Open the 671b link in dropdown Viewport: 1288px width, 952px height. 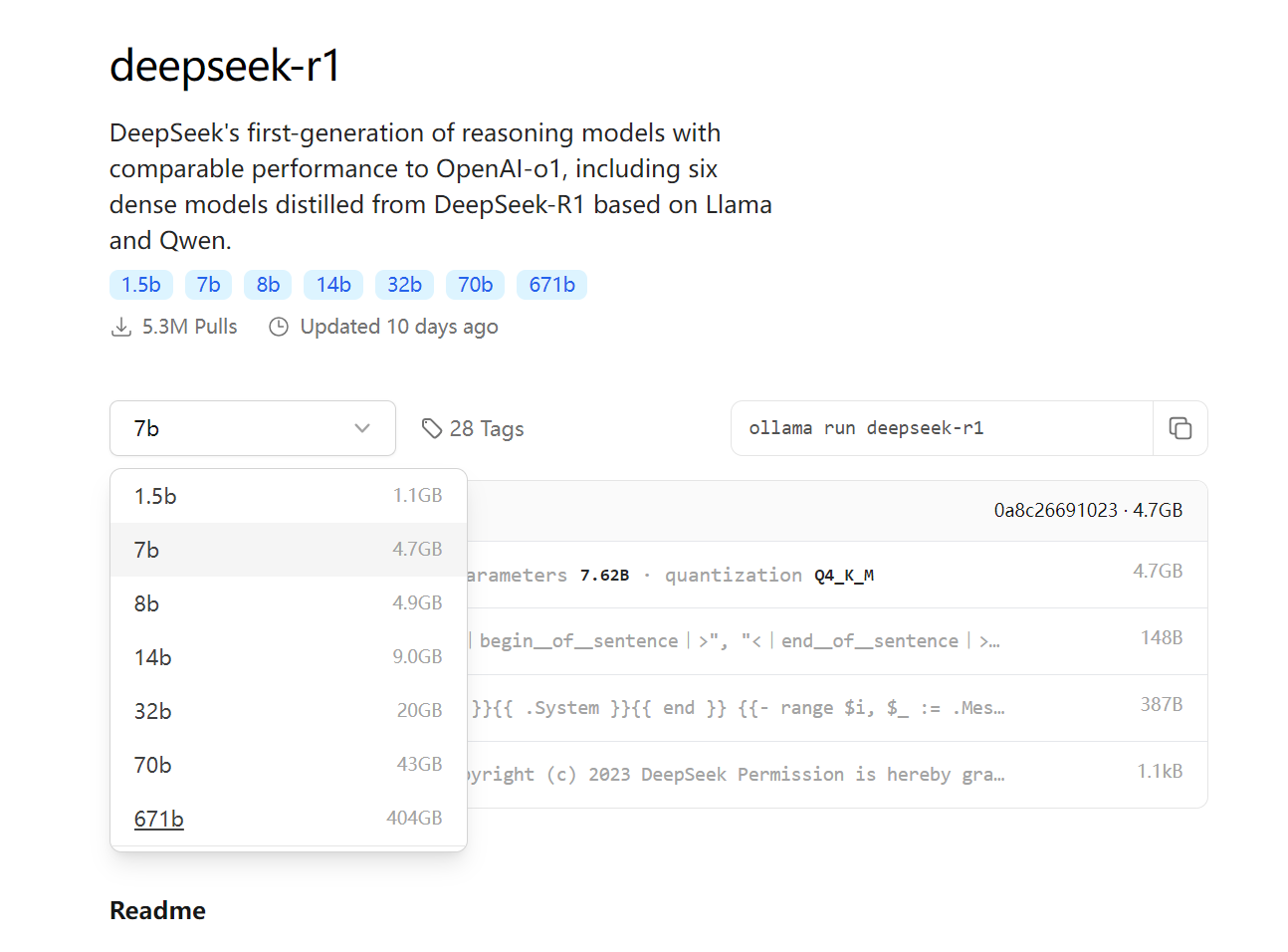tap(159, 819)
